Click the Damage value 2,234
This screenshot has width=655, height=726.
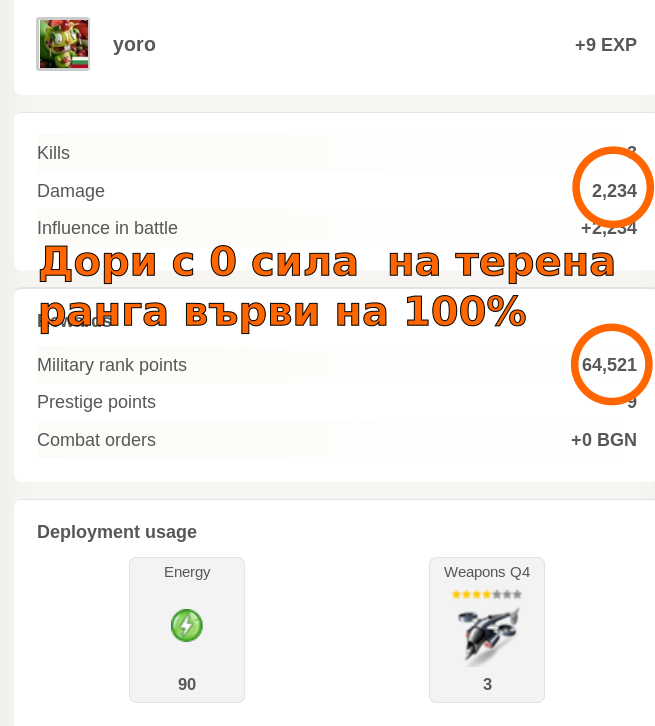[x=614, y=191]
